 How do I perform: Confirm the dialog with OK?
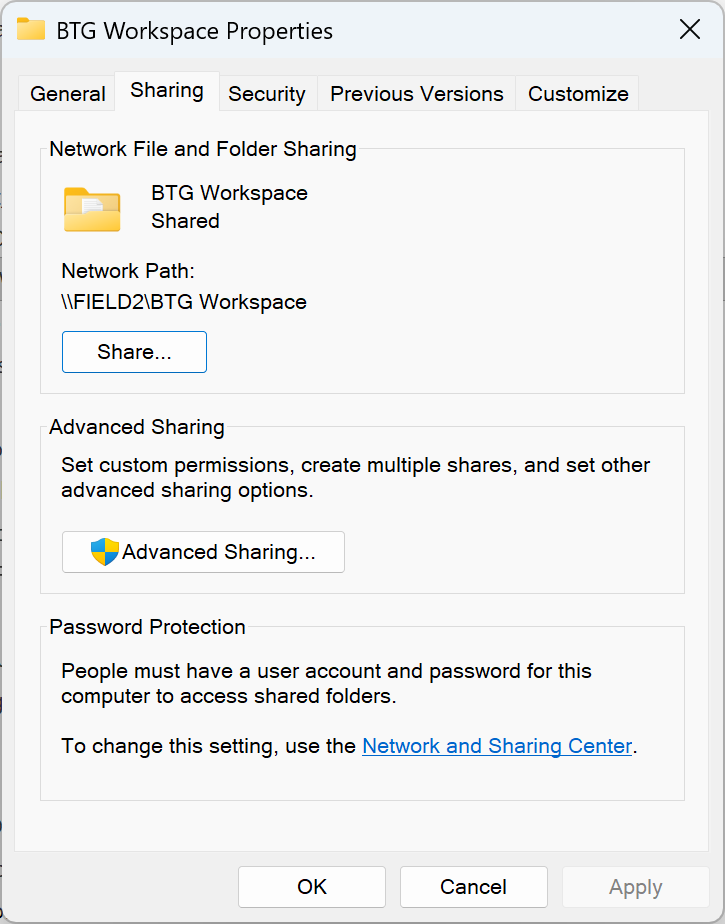312,887
